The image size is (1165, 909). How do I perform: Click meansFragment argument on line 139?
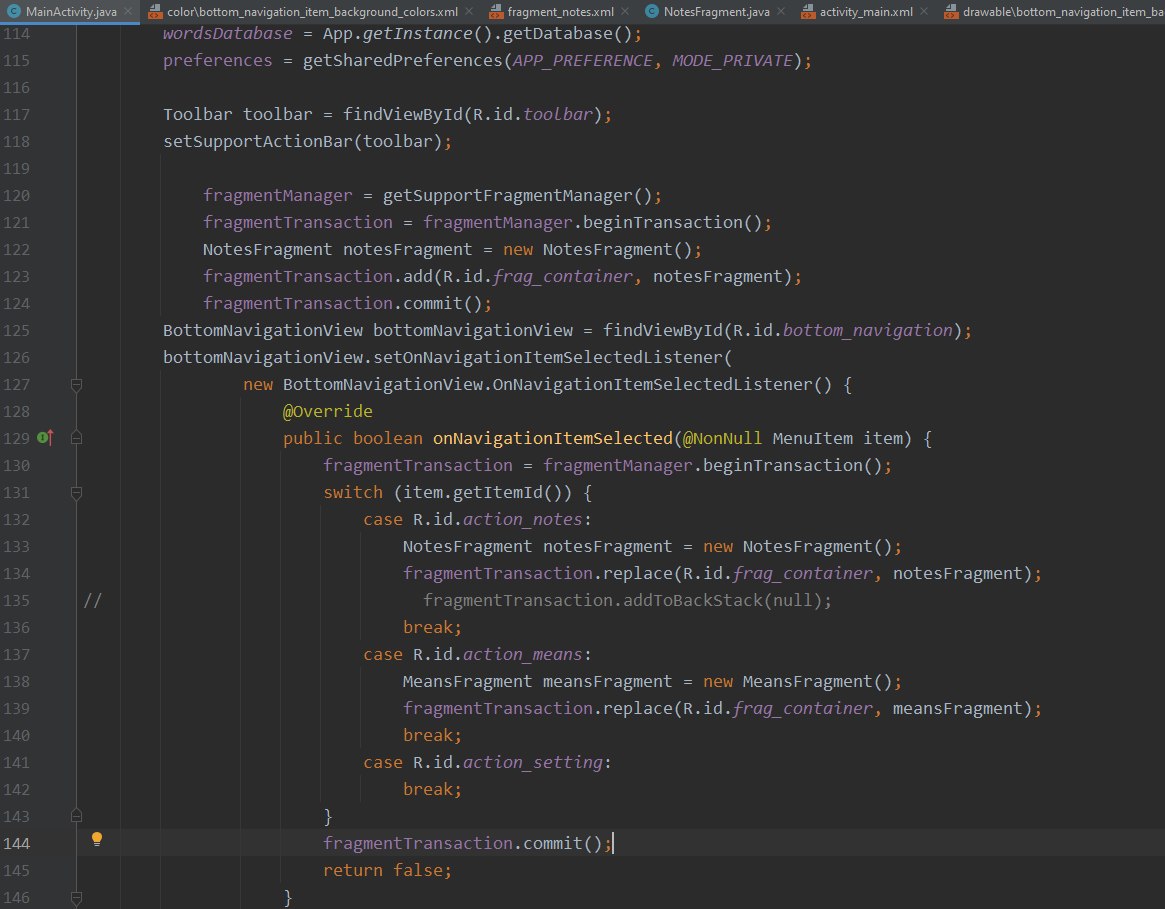coord(957,708)
